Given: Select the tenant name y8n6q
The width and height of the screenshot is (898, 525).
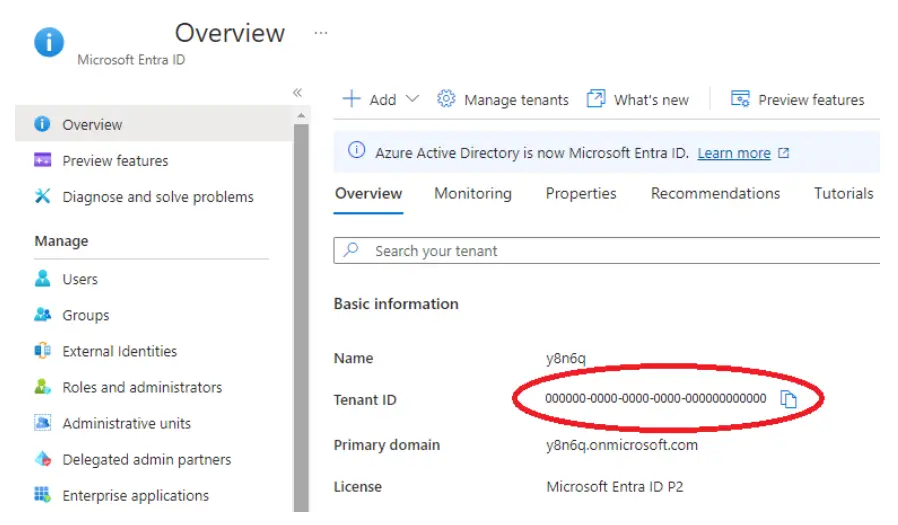Looking at the screenshot, I should tap(566, 358).
